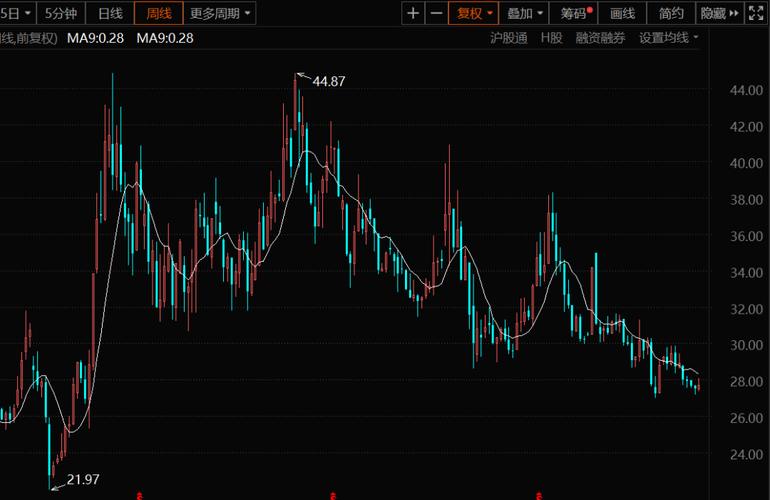Zoom out the chart with minus button
The width and height of the screenshot is (770, 500).
437,13
